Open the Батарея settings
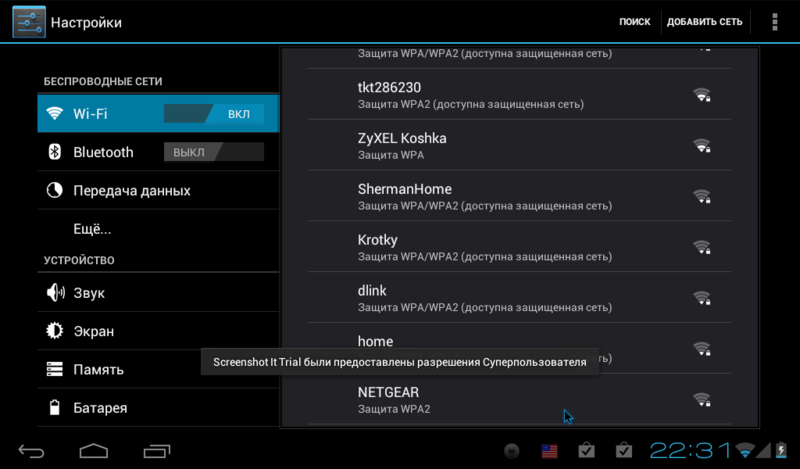 point(158,407)
